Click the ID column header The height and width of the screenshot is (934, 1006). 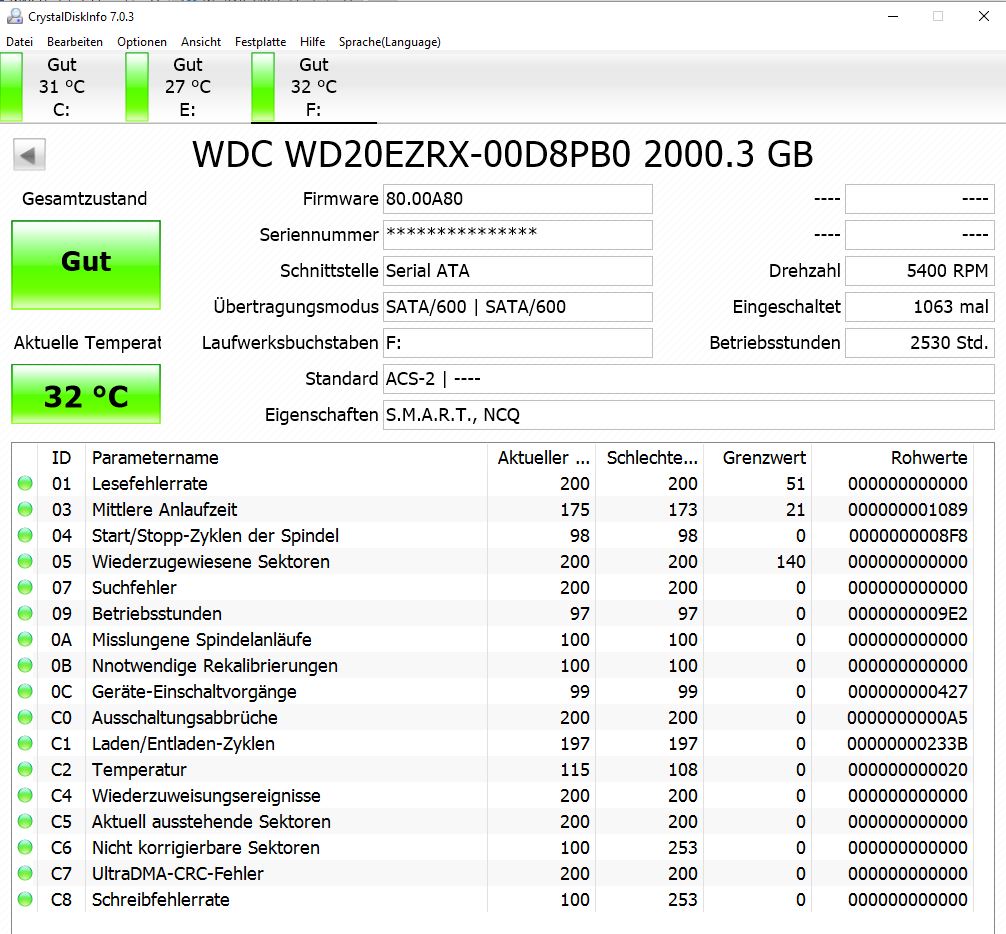[x=62, y=457]
